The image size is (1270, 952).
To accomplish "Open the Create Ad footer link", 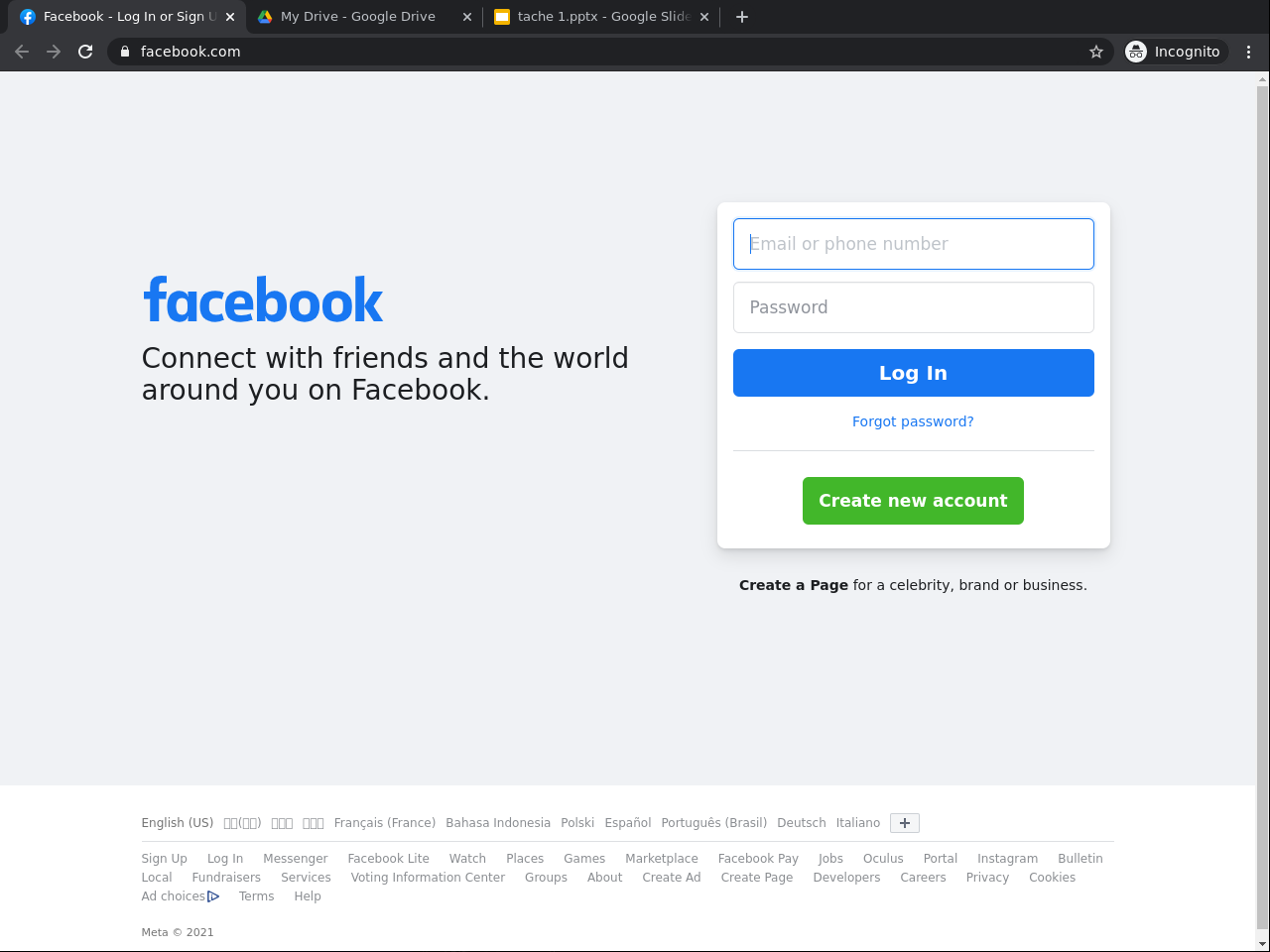I will point(672,878).
